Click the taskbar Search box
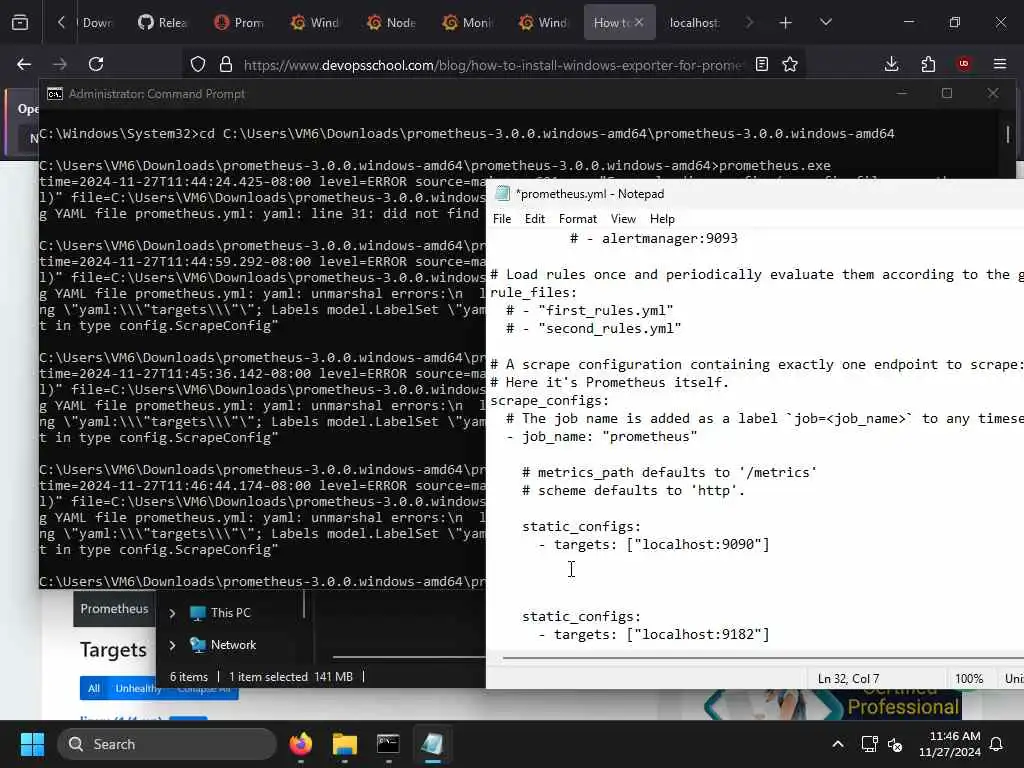Image resolution: width=1024 pixels, height=768 pixels. (167, 744)
